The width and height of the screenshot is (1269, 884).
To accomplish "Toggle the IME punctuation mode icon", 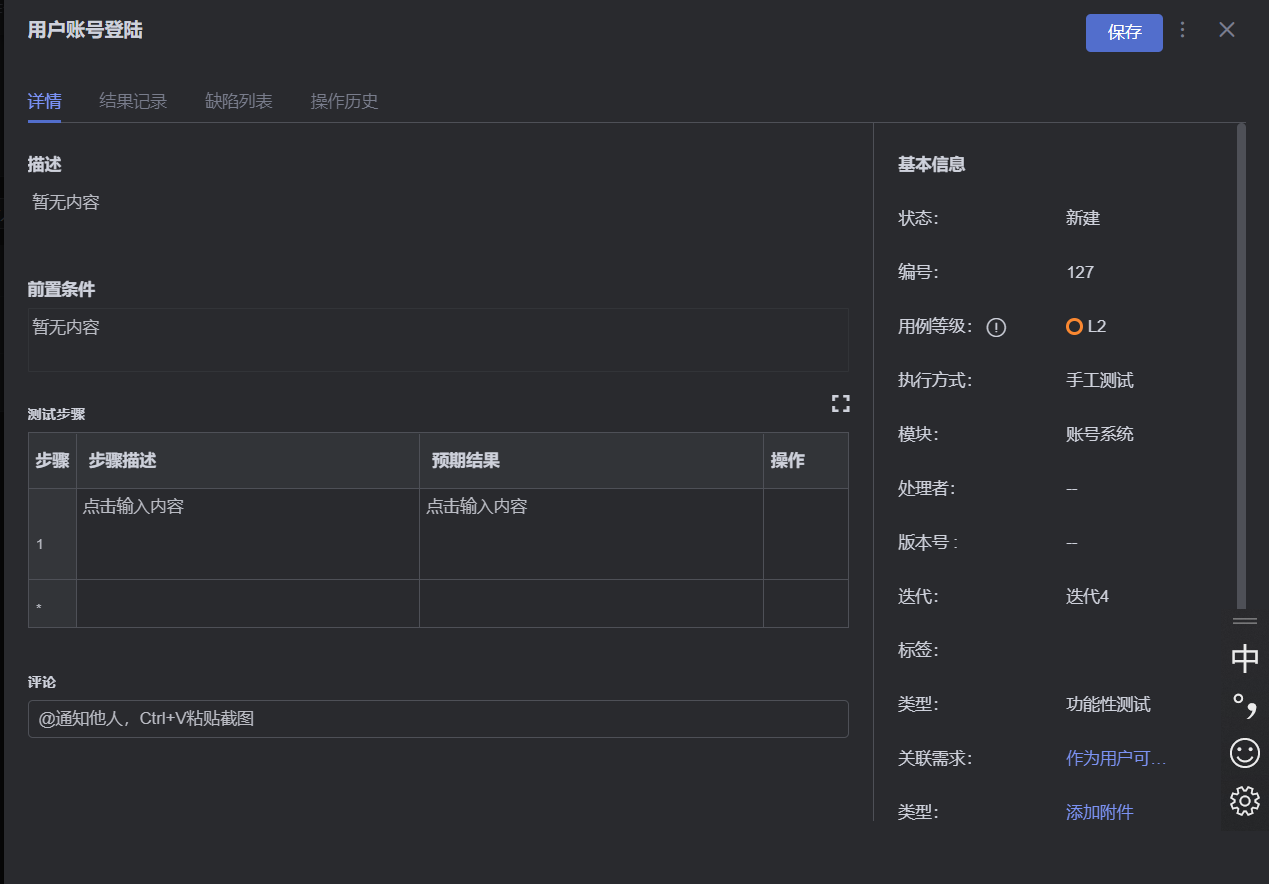I will tap(1245, 706).
